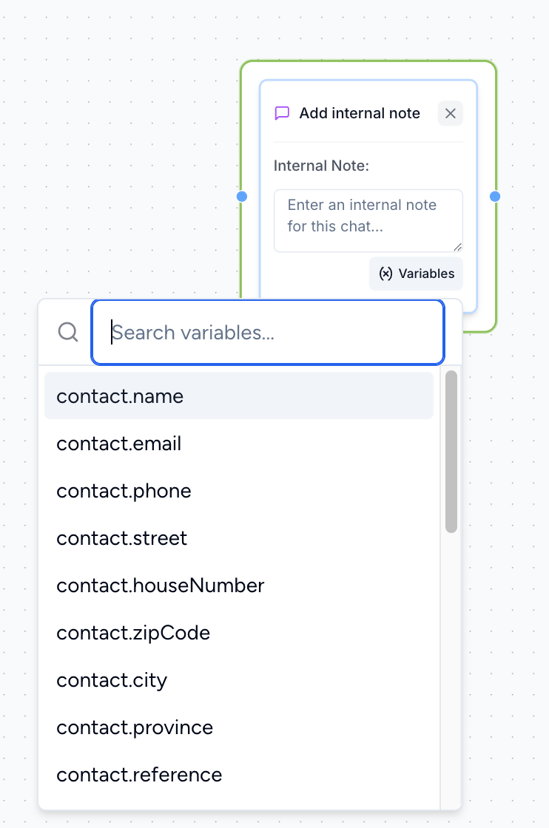Click the variables list scrollbar thumb
This screenshot has width=549, height=828.
point(451,452)
